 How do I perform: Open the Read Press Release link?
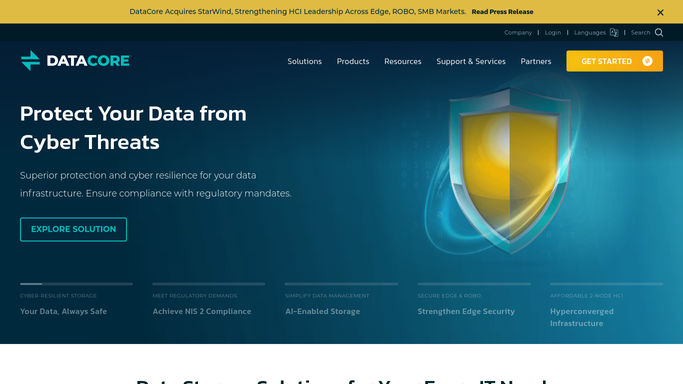tap(502, 12)
